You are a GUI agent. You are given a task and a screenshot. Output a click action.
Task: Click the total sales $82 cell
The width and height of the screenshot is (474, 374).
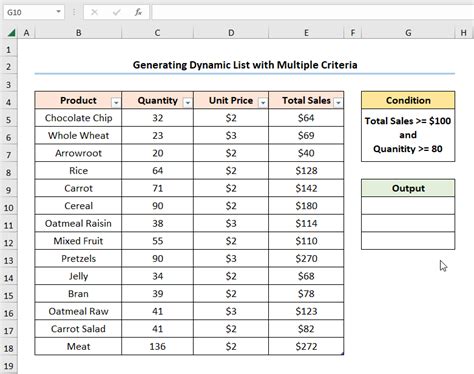click(x=306, y=329)
